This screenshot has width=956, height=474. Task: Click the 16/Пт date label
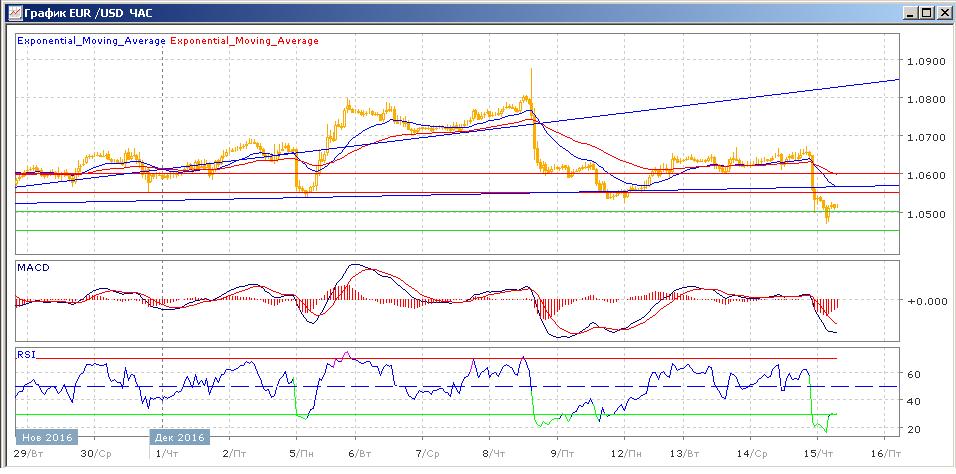(886, 454)
